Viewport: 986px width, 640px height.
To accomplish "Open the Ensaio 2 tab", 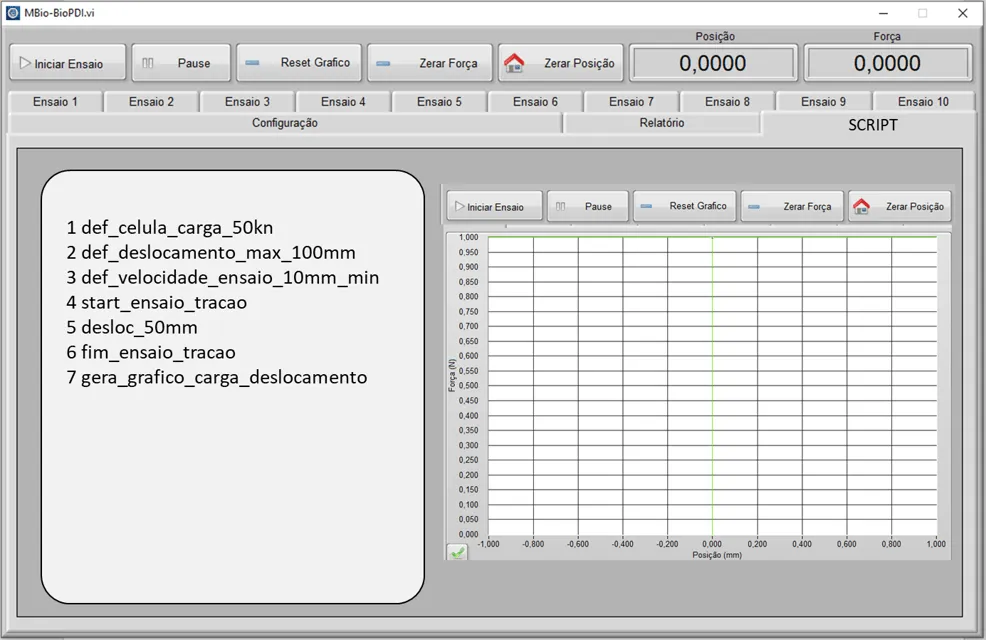I will click(151, 101).
